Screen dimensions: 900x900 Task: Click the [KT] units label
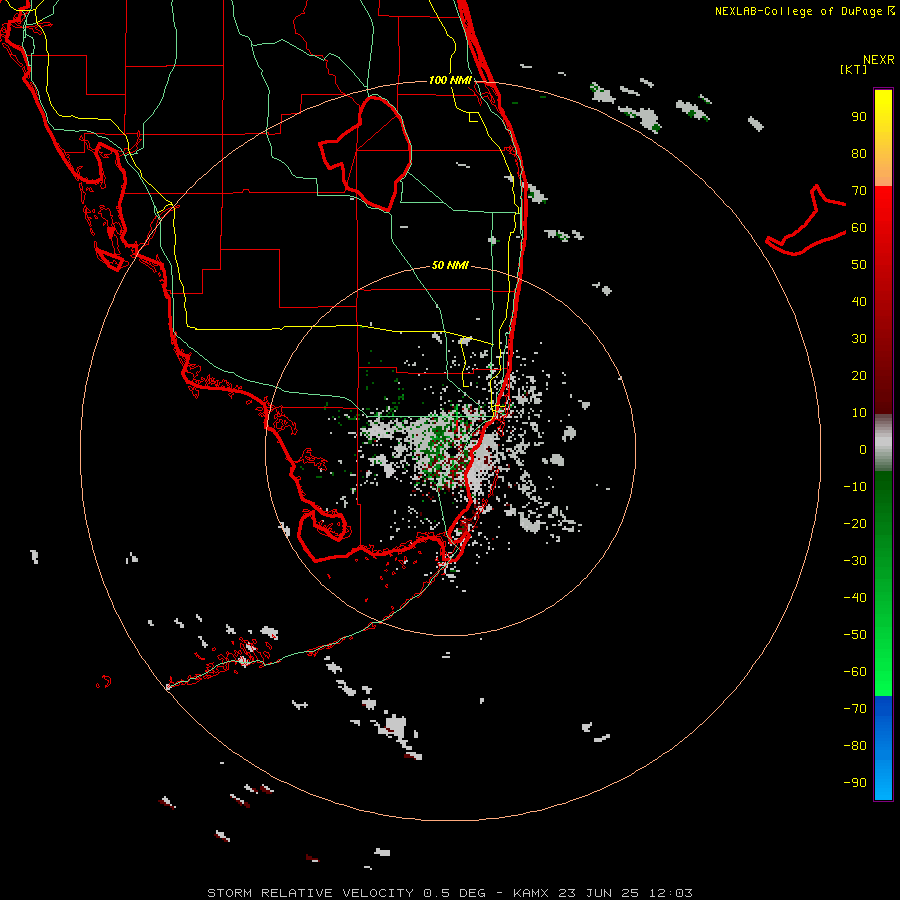(x=853, y=69)
